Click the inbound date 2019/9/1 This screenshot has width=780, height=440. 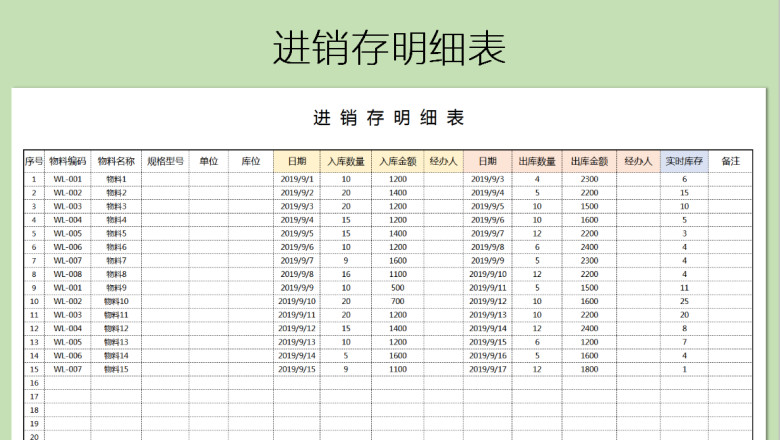point(297,179)
